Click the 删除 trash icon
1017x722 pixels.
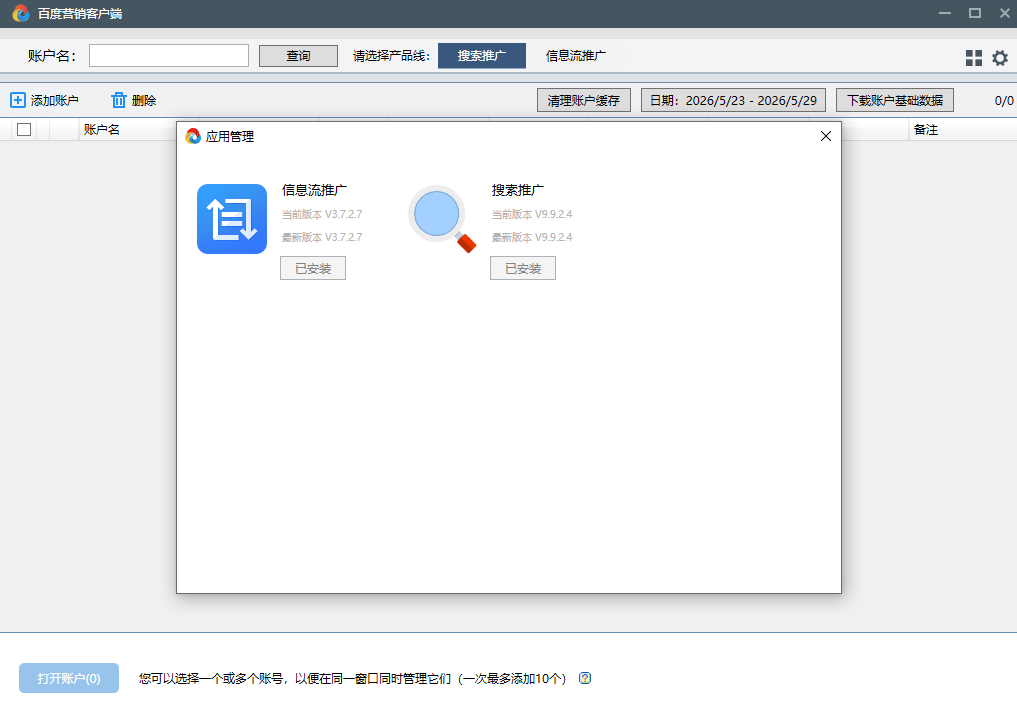click(x=119, y=100)
